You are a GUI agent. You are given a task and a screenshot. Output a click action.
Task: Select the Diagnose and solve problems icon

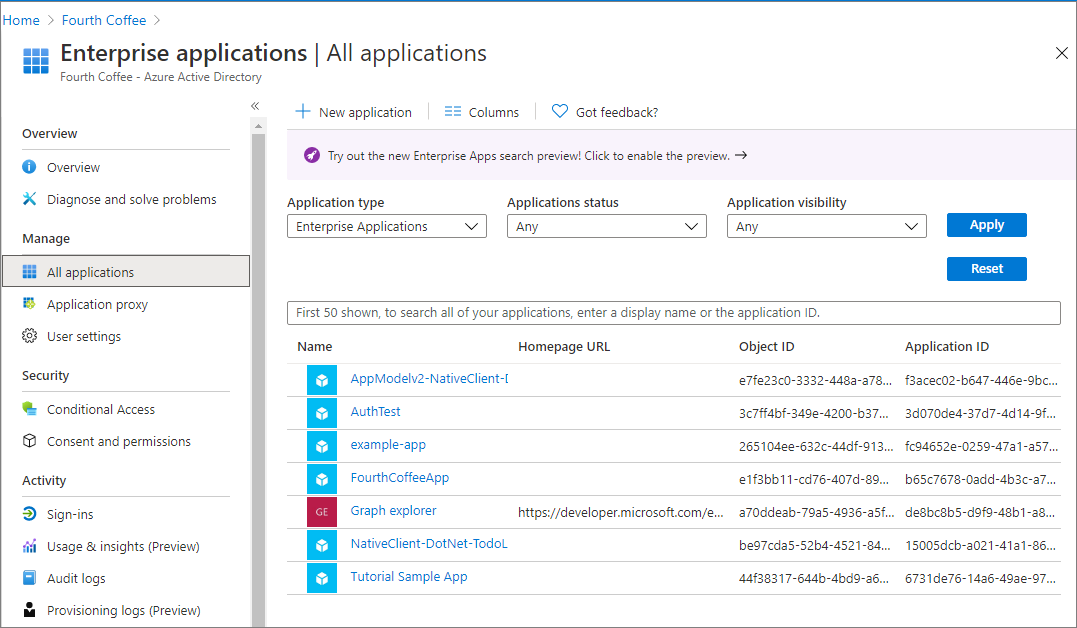(x=30, y=199)
